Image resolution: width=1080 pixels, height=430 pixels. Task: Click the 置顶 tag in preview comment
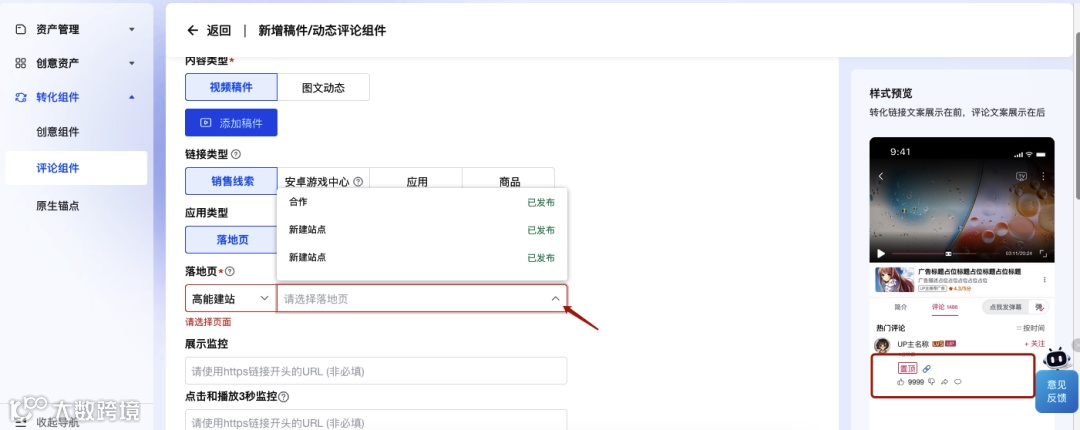[907, 369]
